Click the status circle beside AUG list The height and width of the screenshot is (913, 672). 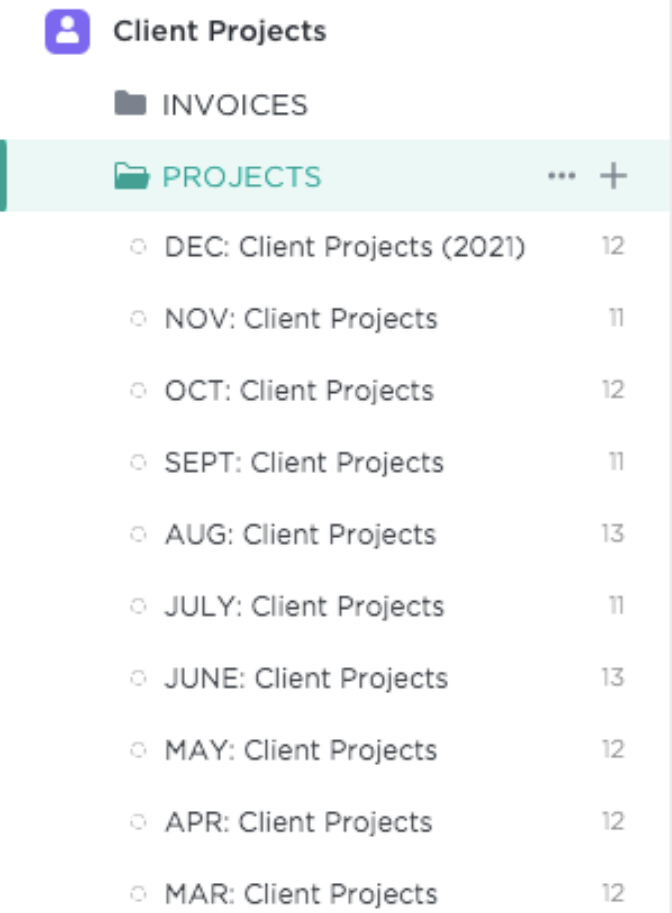pos(139,535)
